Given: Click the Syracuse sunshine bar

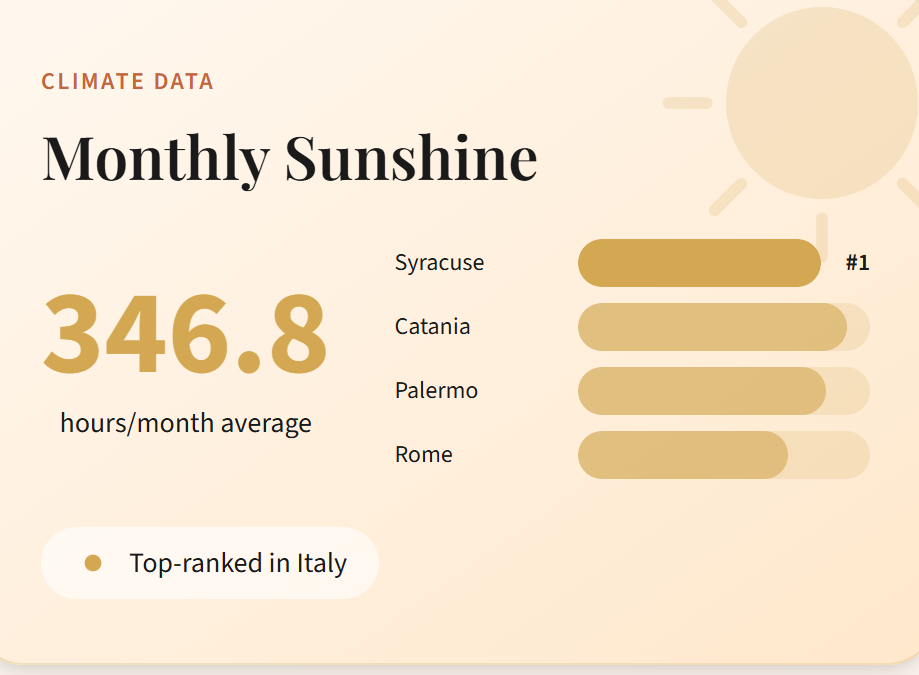Looking at the screenshot, I should (699, 263).
